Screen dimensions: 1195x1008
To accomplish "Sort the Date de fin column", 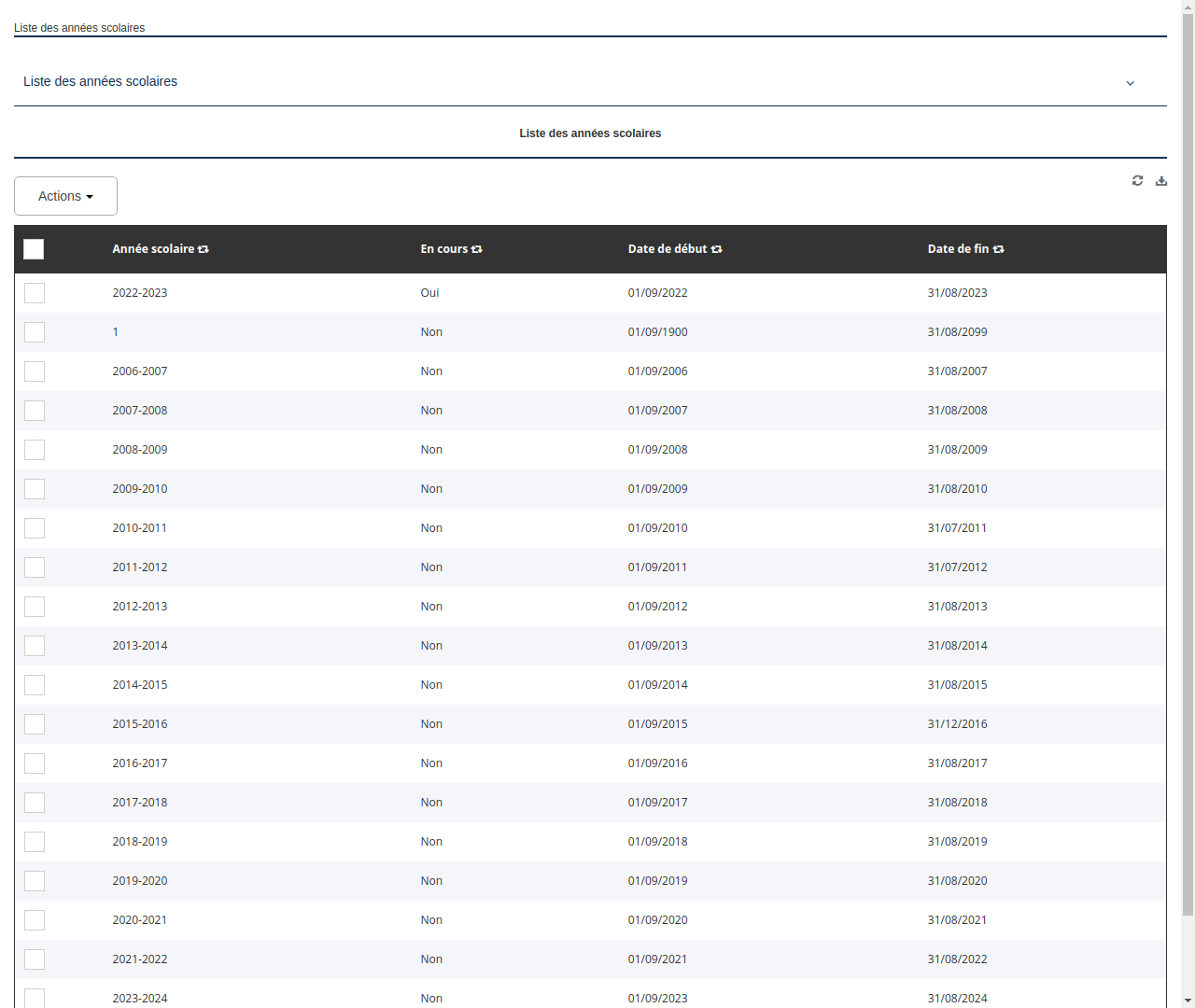I will click(998, 248).
